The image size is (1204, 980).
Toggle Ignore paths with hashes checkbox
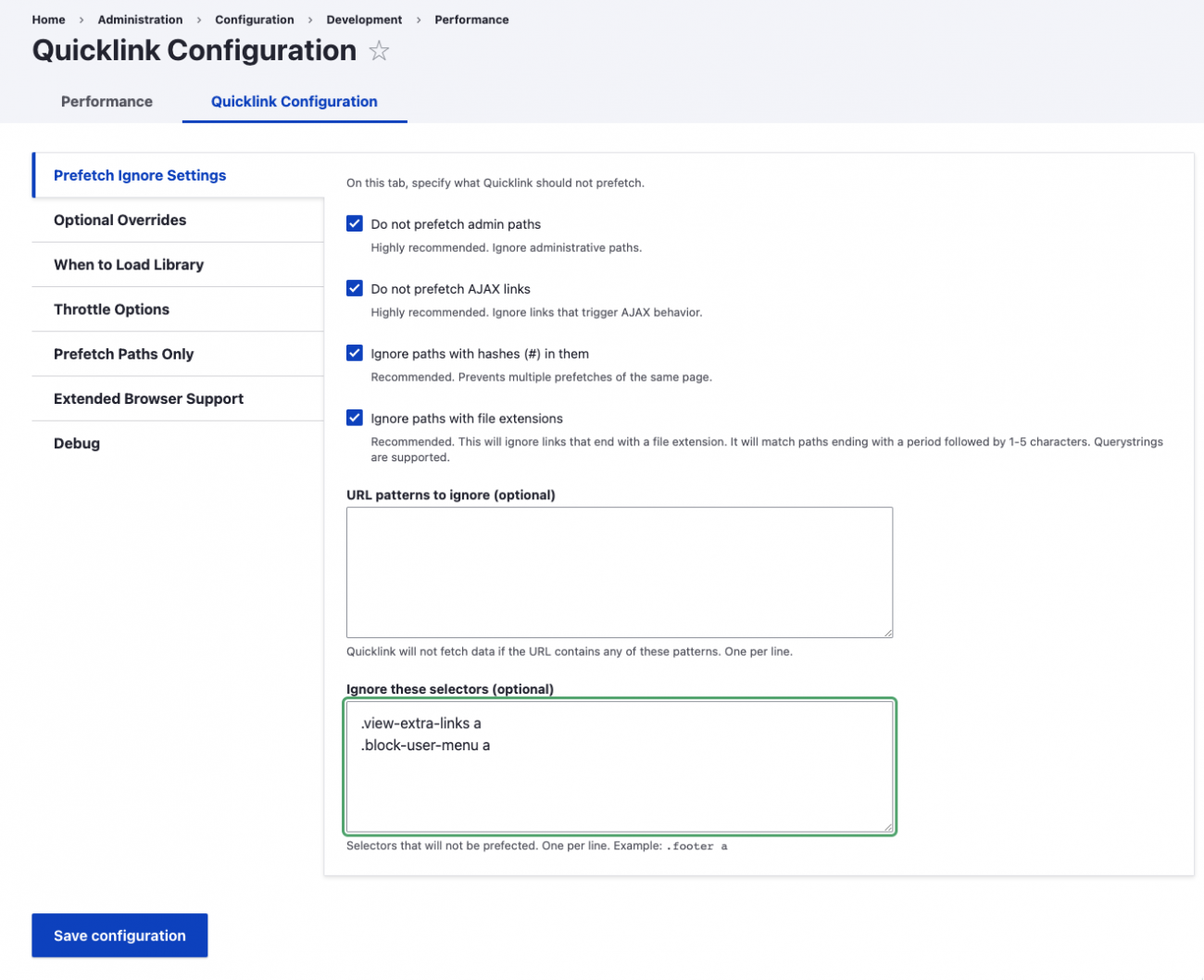(x=355, y=353)
